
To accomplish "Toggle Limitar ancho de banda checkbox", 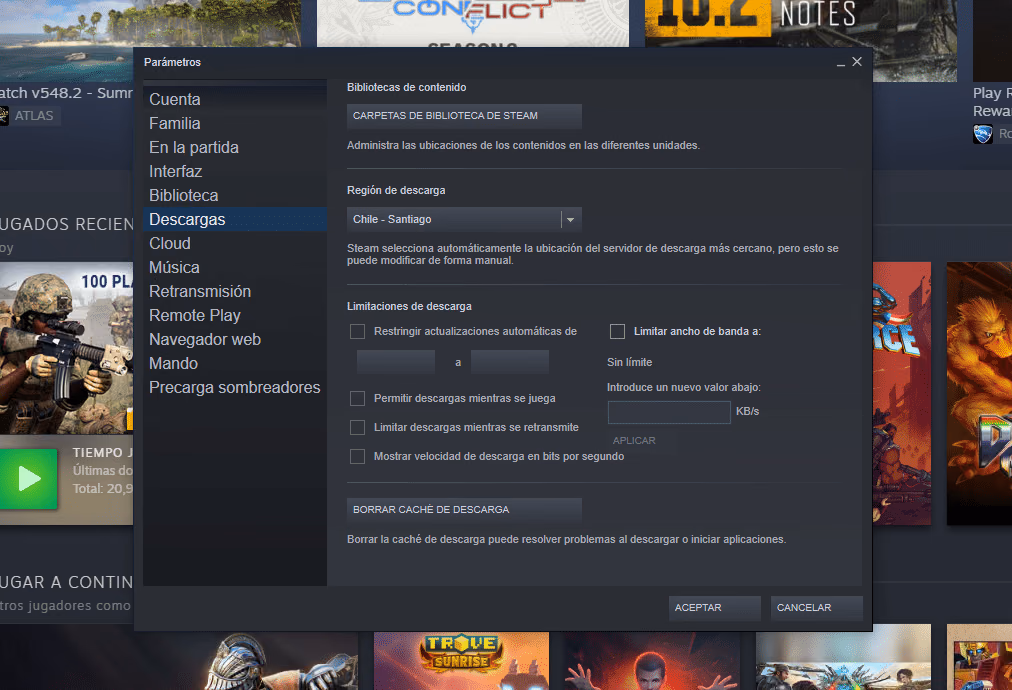I will pos(618,331).
